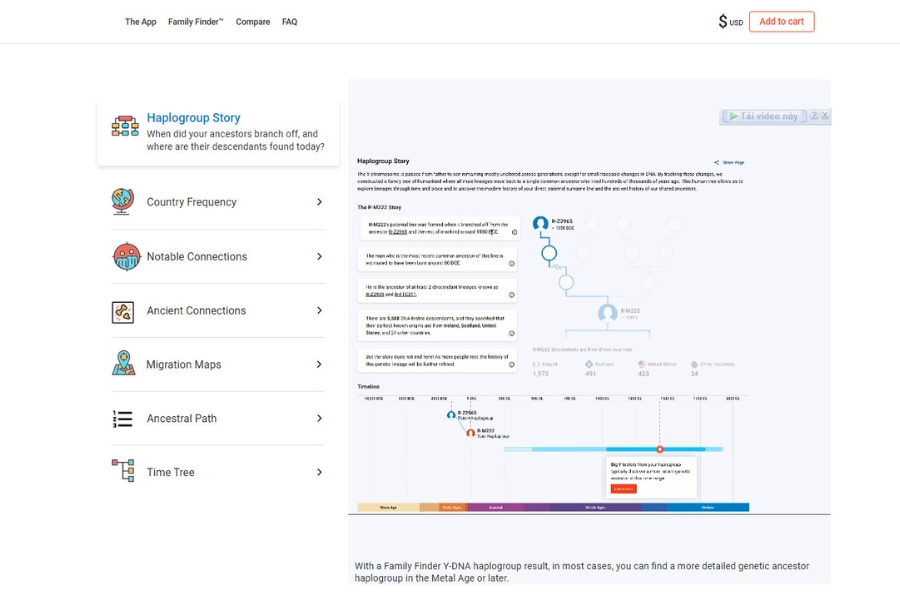
Task: Click the R-Z2965 avatar in the tree diagram
Action: coord(541,224)
